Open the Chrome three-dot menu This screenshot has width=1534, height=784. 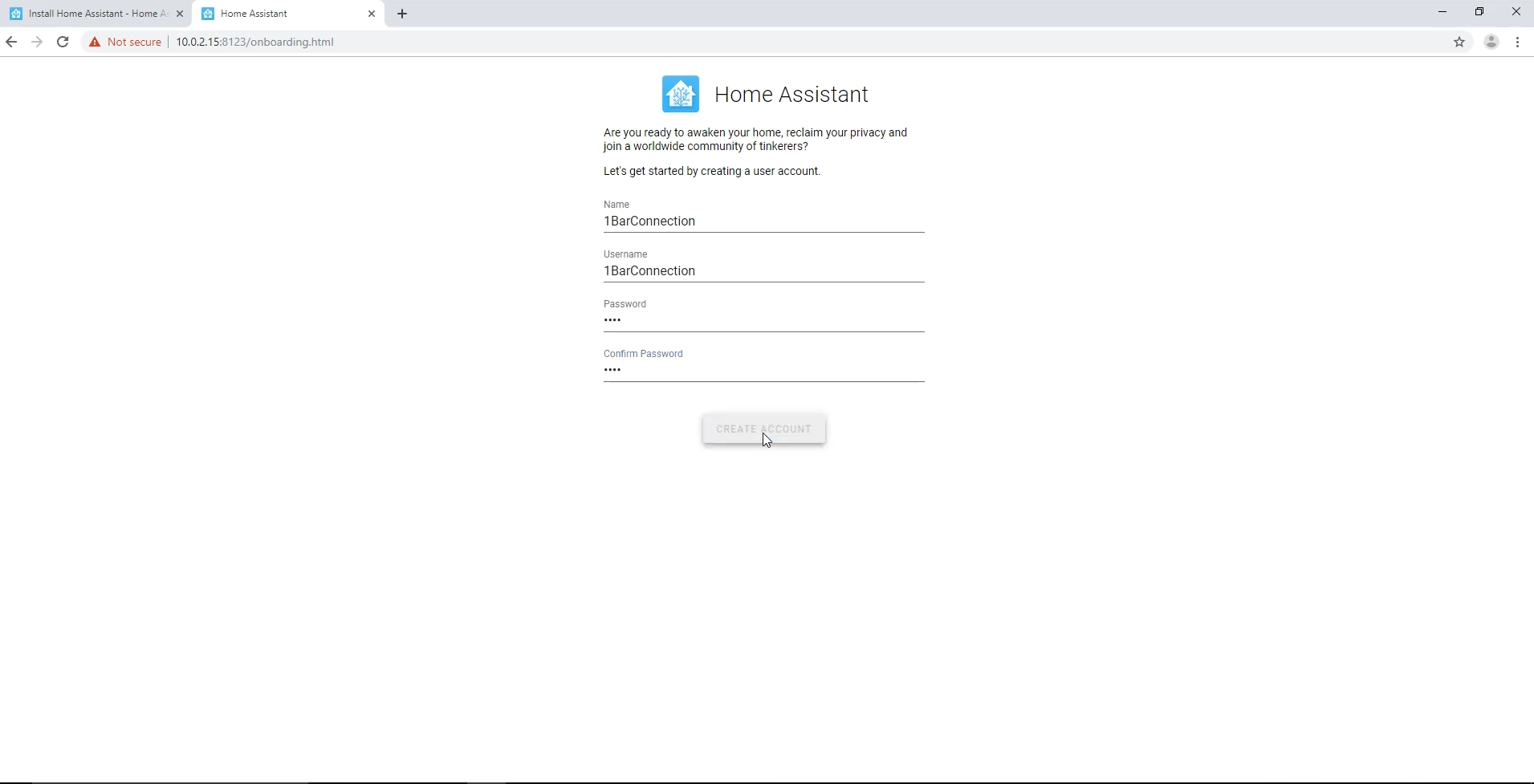click(x=1518, y=42)
